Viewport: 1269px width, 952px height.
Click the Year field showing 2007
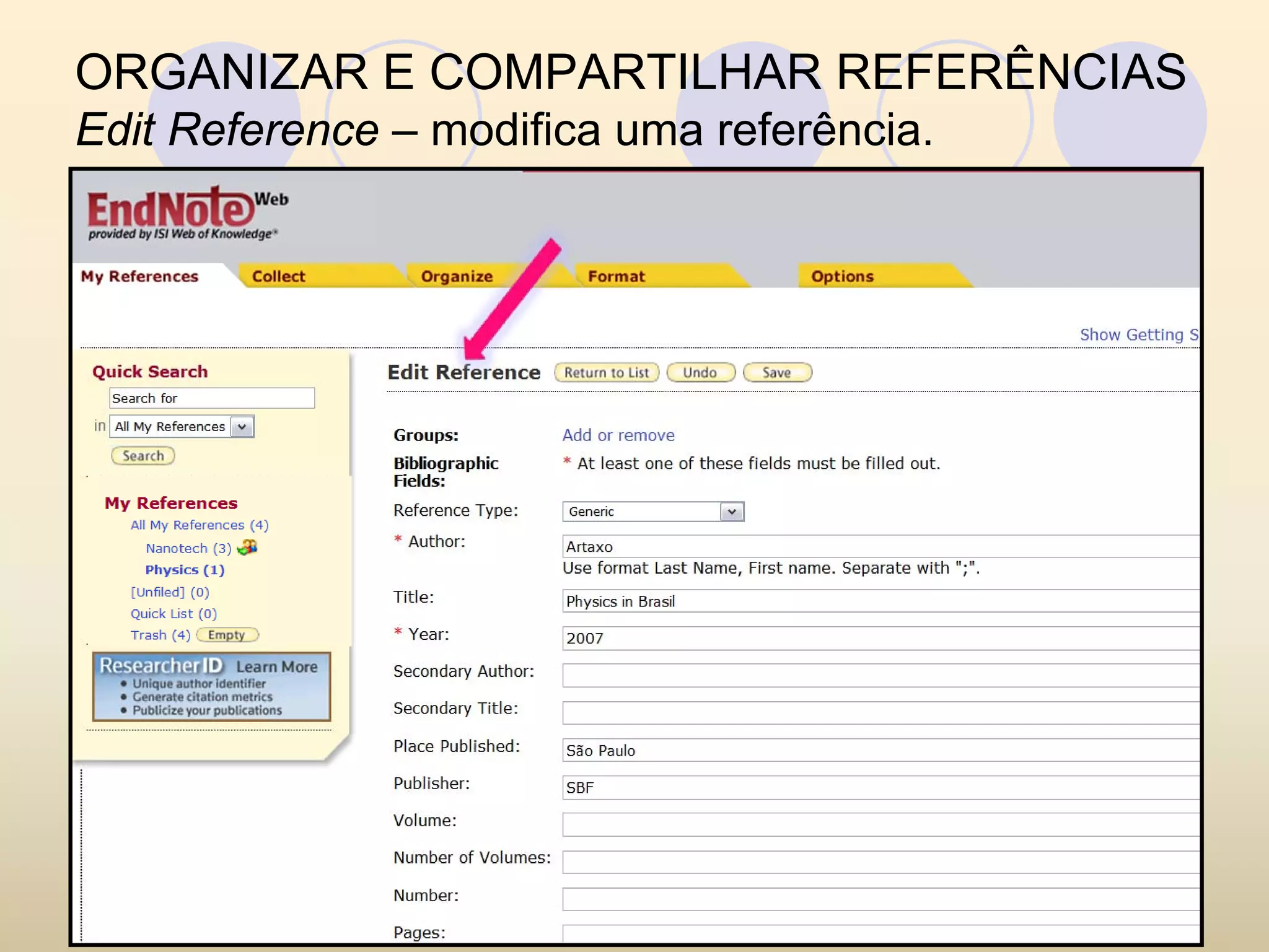(x=881, y=639)
